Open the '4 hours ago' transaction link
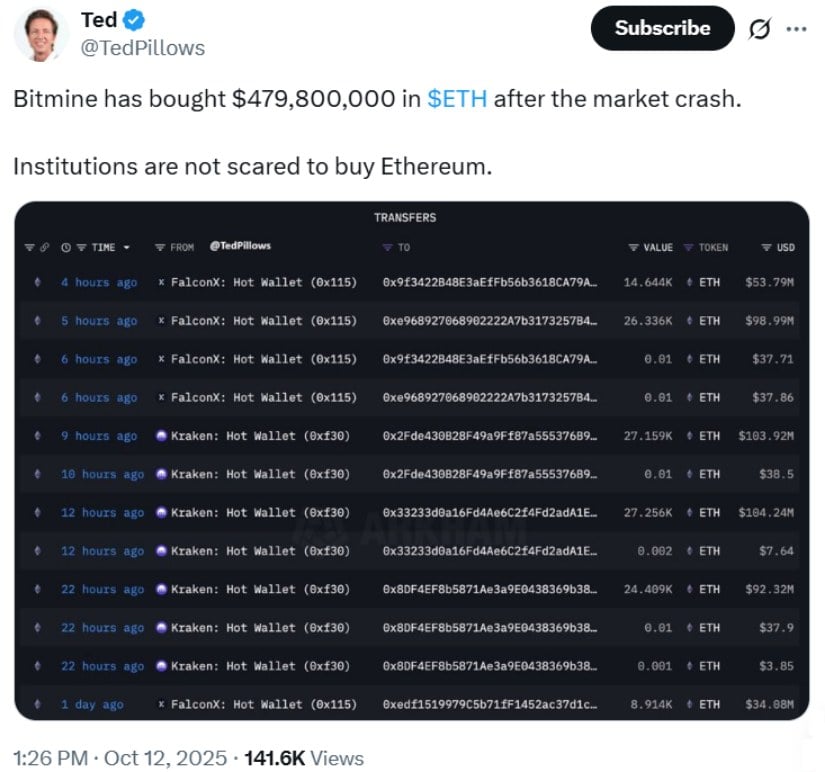 click(x=98, y=283)
